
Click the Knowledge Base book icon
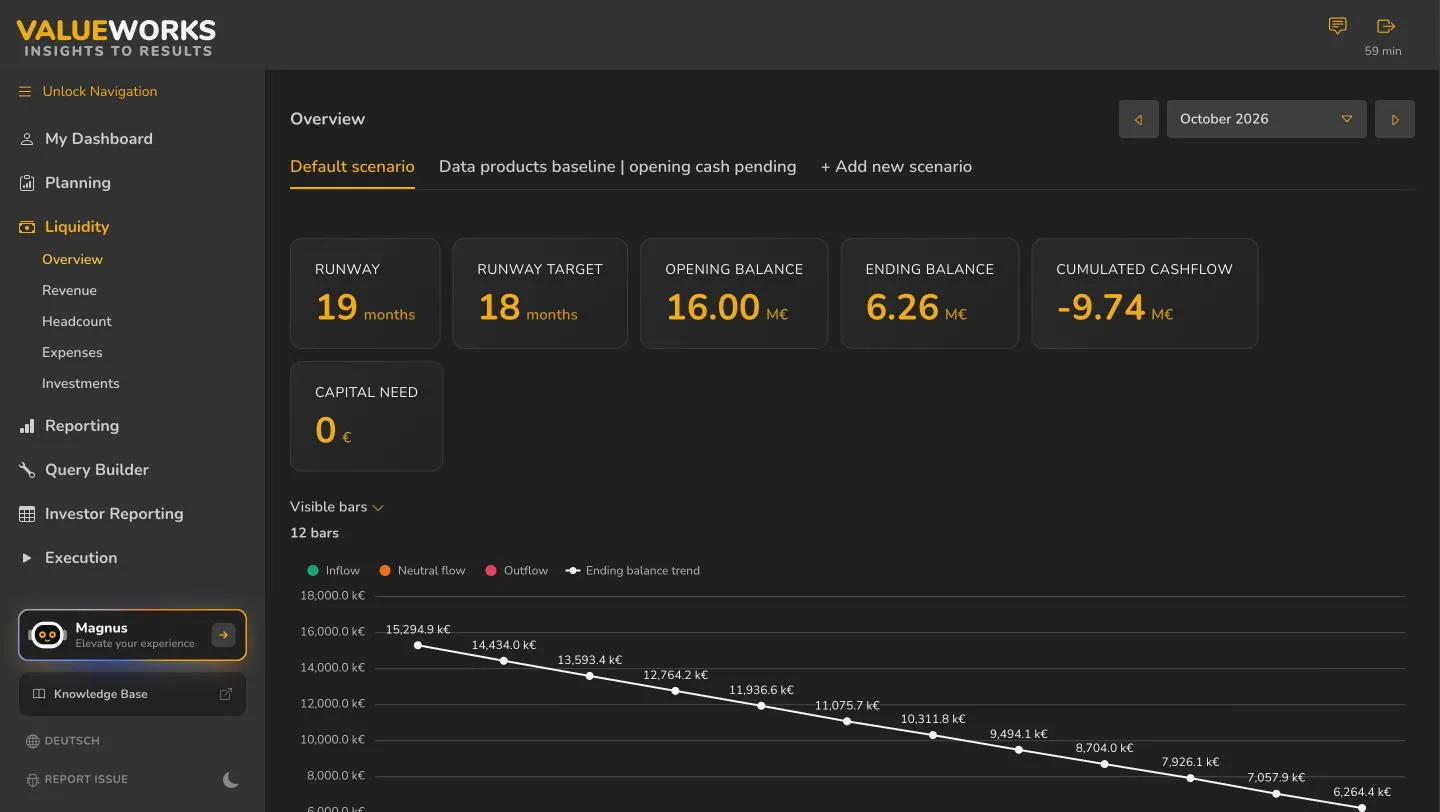click(x=39, y=694)
